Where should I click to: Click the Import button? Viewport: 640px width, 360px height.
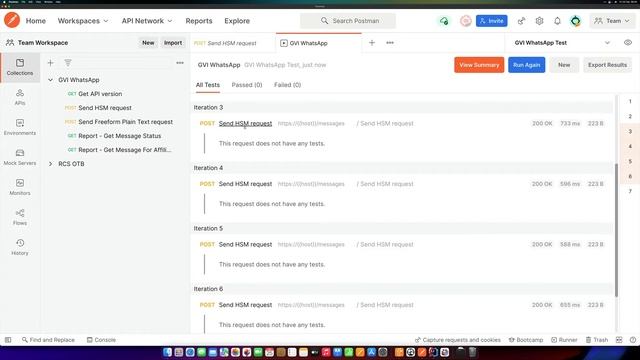(x=173, y=42)
